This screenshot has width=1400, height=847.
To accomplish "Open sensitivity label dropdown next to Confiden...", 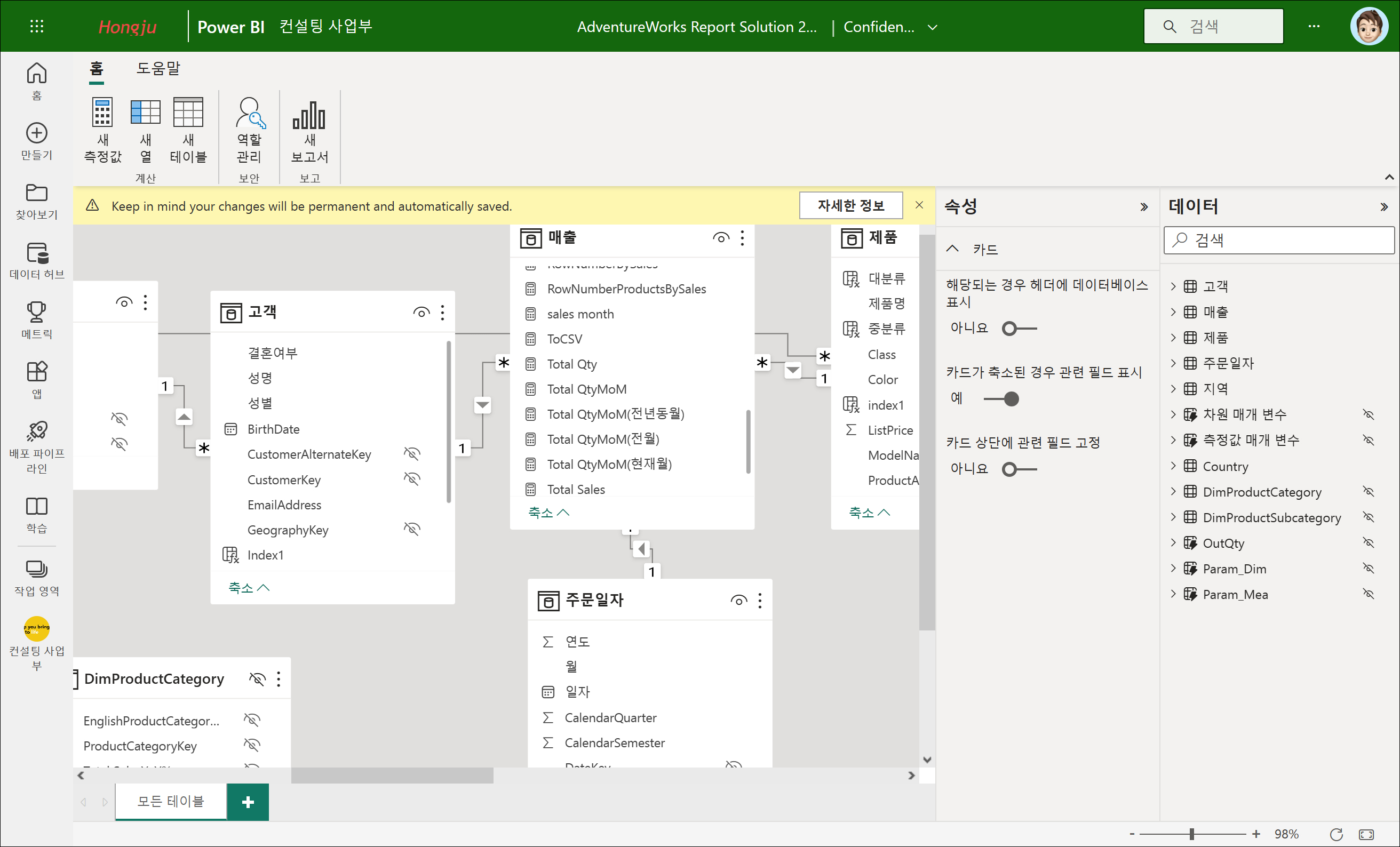I will pyautogui.click(x=933, y=27).
